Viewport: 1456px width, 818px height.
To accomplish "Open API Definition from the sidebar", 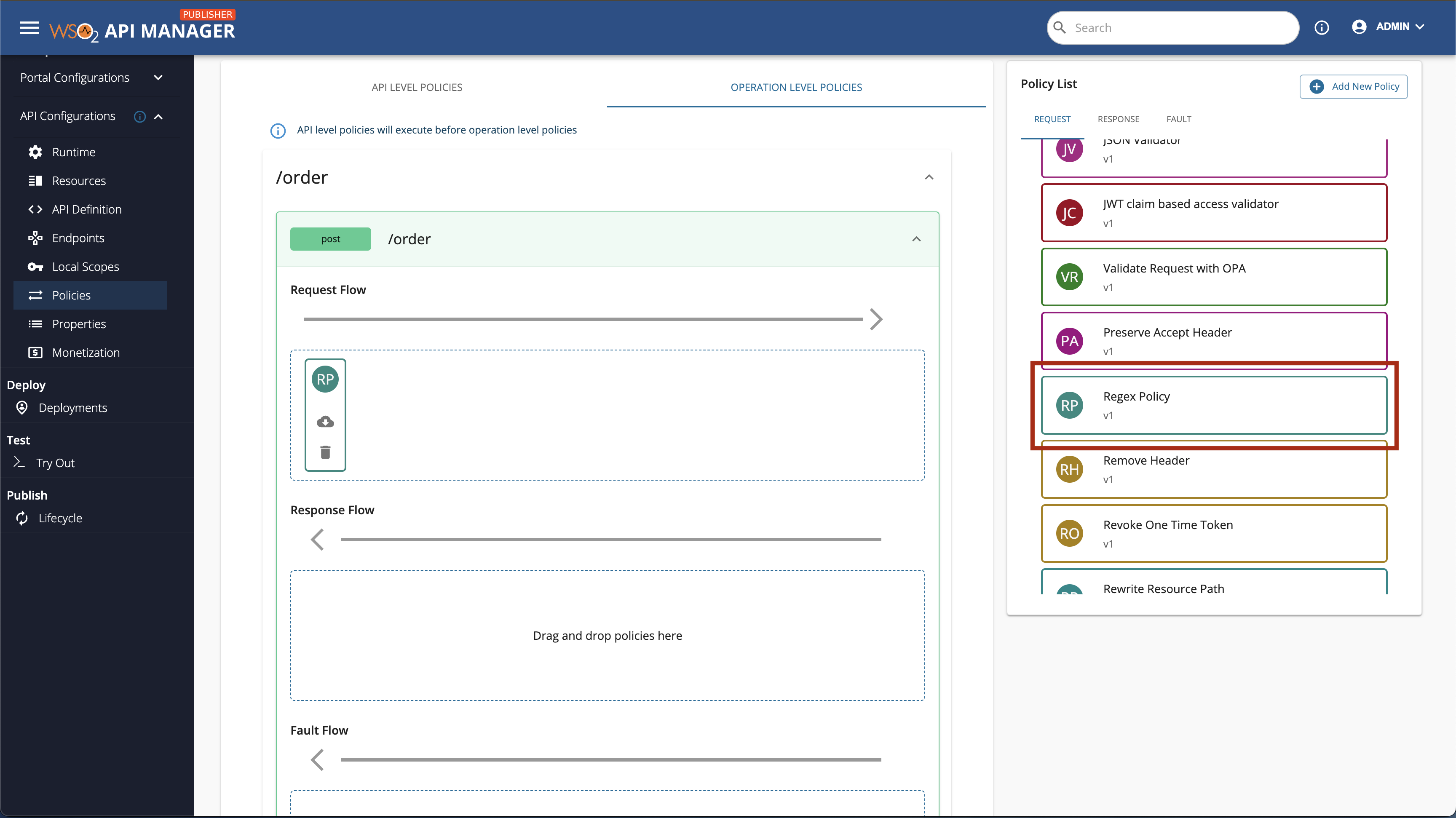I will pyautogui.click(x=35, y=209).
